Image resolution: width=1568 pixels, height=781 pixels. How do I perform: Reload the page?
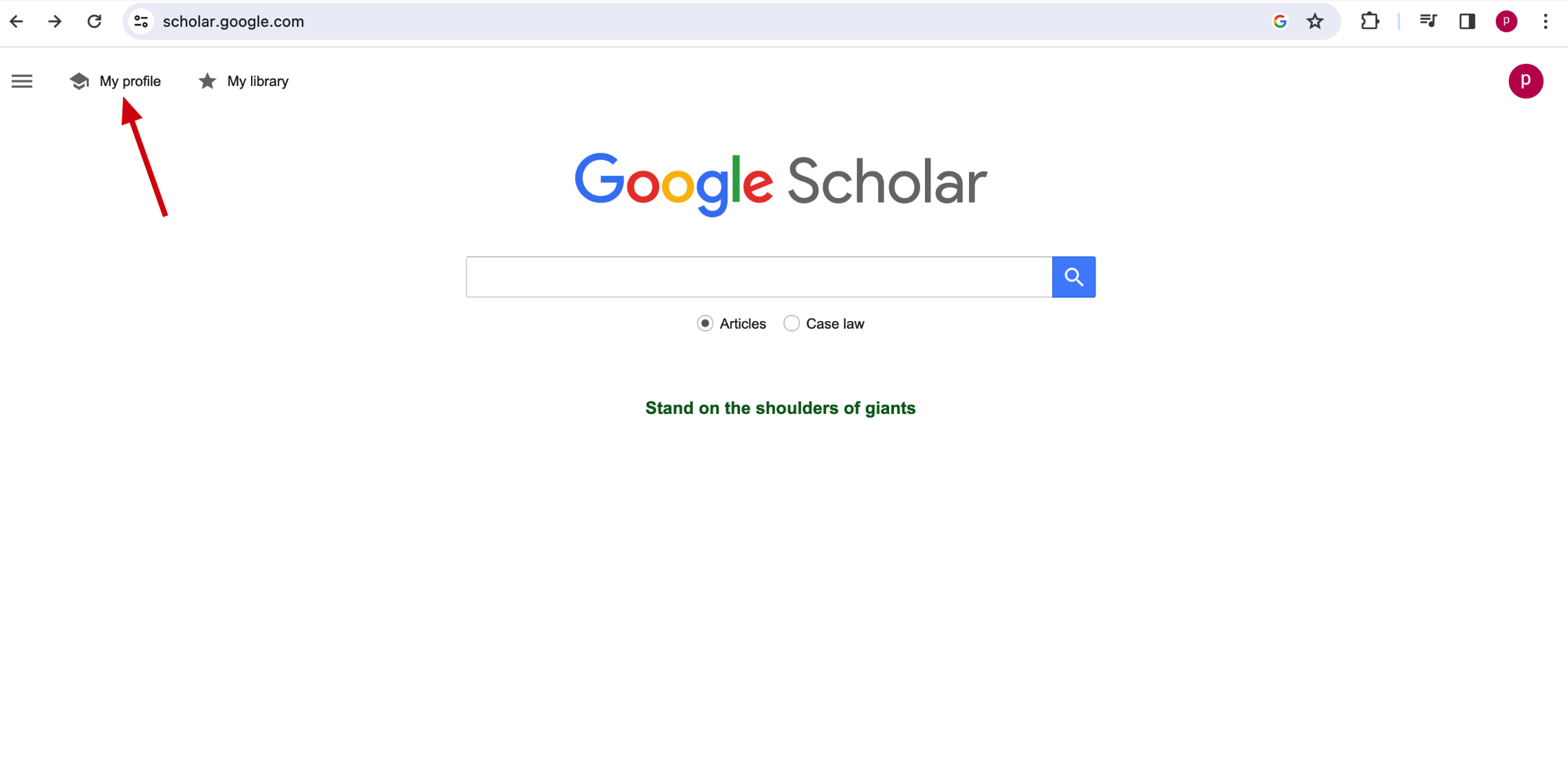pos(95,21)
